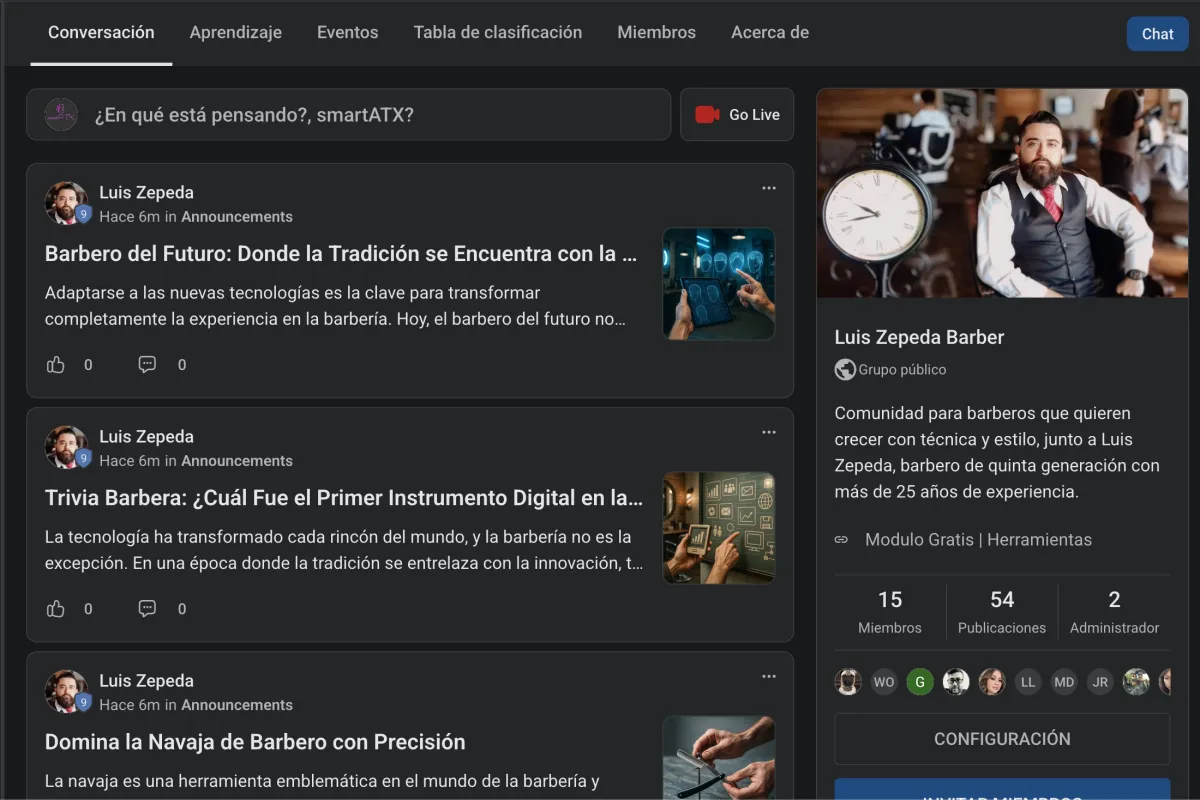Open options menu on Barbero del Futuro post
Image resolution: width=1200 pixels, height=800 pixels.
769,188
